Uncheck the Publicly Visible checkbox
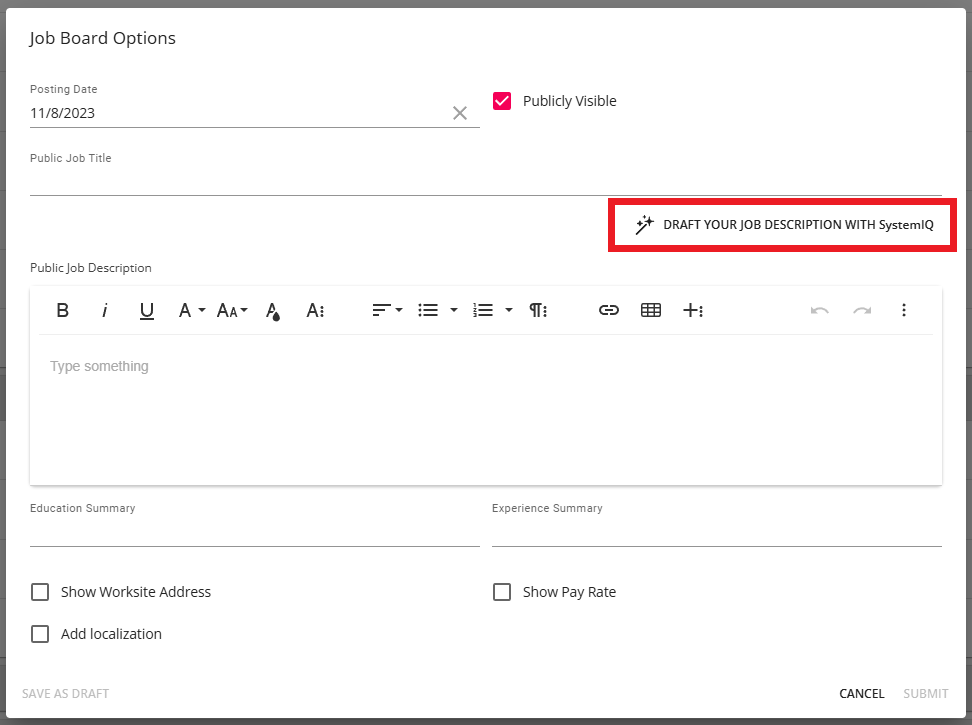 click(x=502, y=101)
